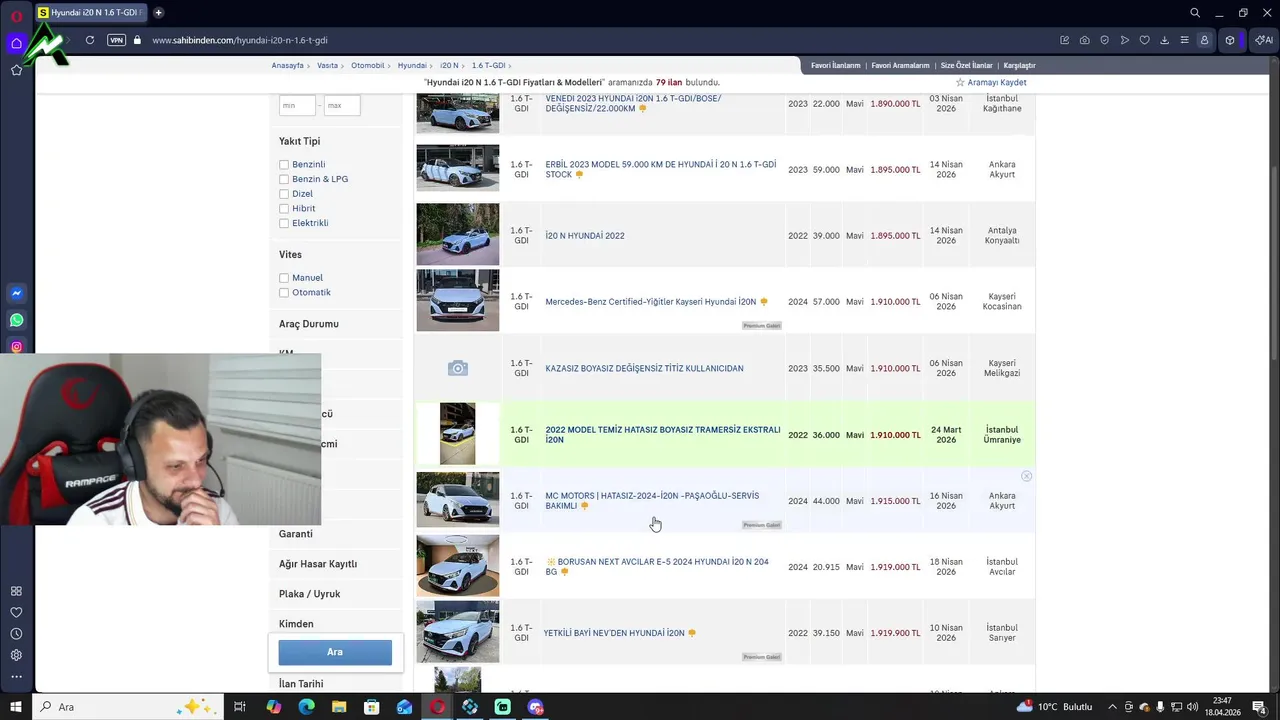Open Mercedes-Benz Certified listing car thumbnail

coord(458,300)
